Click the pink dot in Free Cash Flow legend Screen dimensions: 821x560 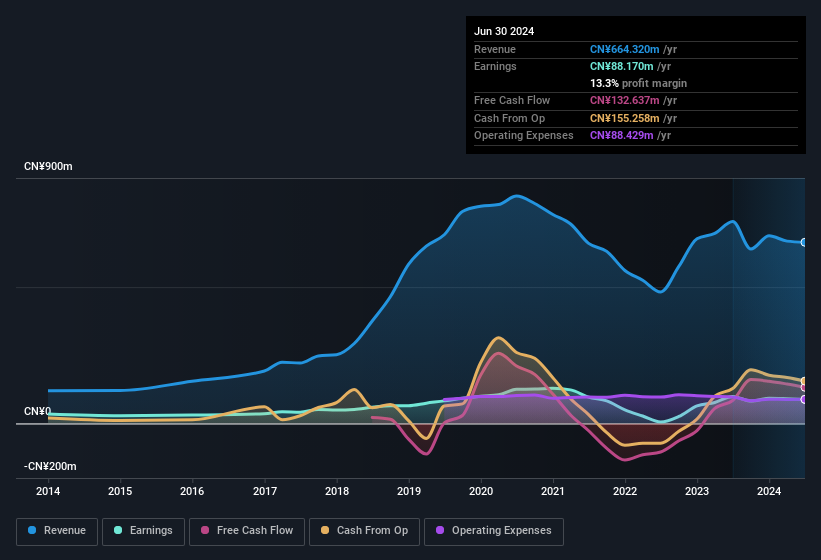tap(206, 531)
